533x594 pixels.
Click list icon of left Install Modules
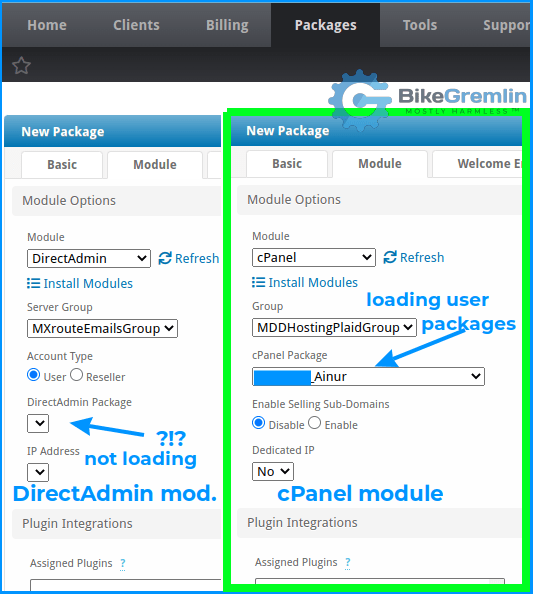pos(33,283)
